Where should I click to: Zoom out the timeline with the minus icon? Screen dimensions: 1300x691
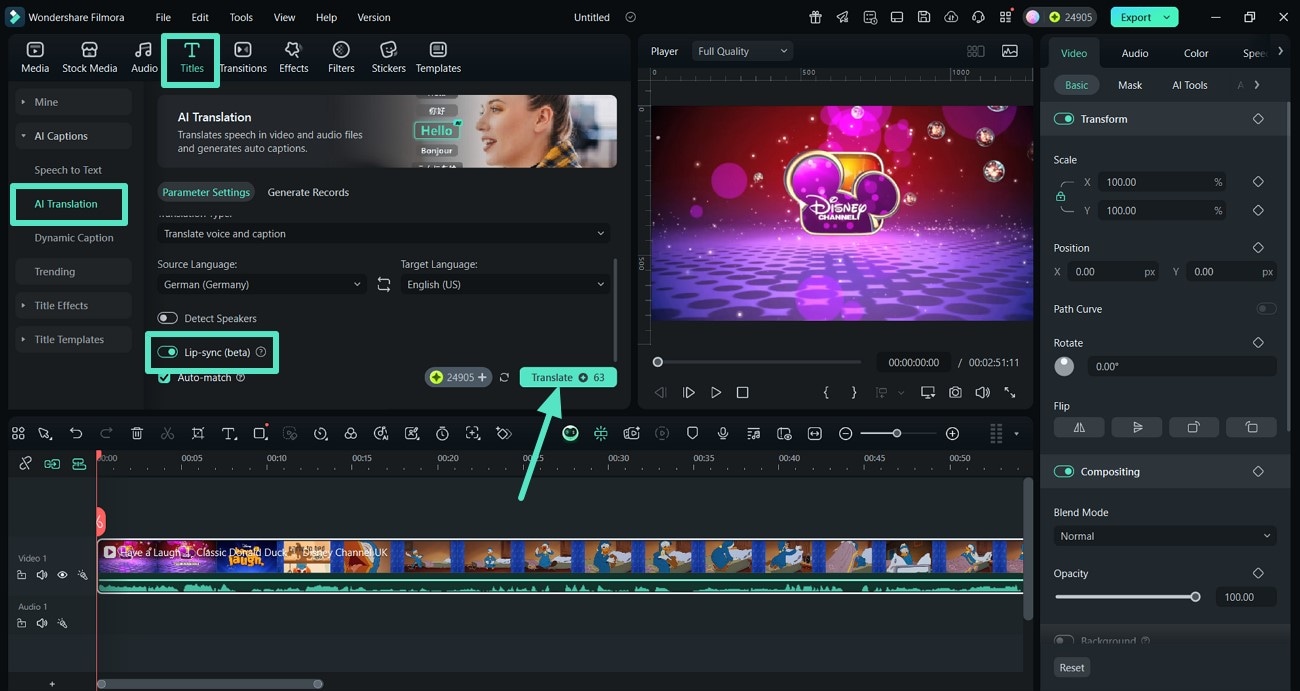coord(845,433)
